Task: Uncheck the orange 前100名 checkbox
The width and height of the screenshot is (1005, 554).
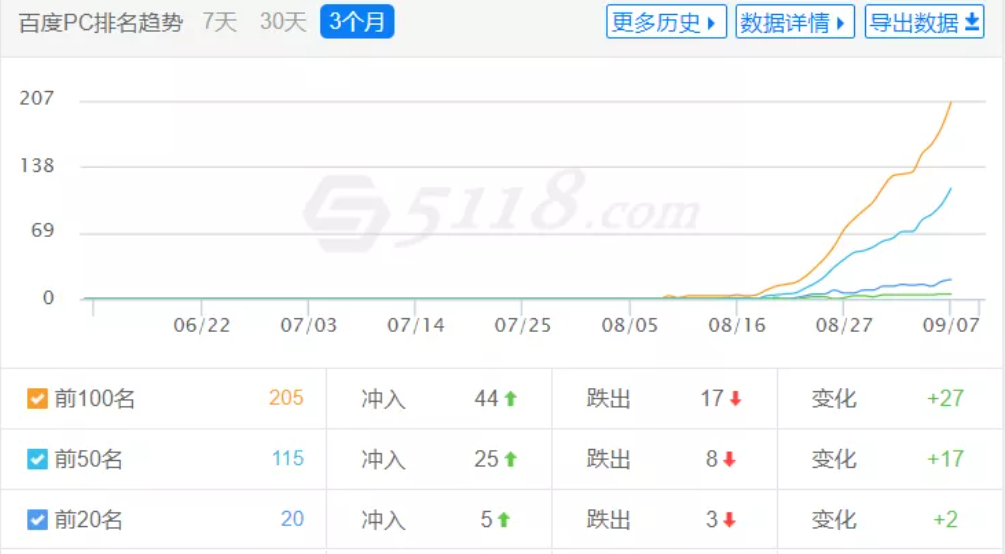Action: tap(37, 398)
